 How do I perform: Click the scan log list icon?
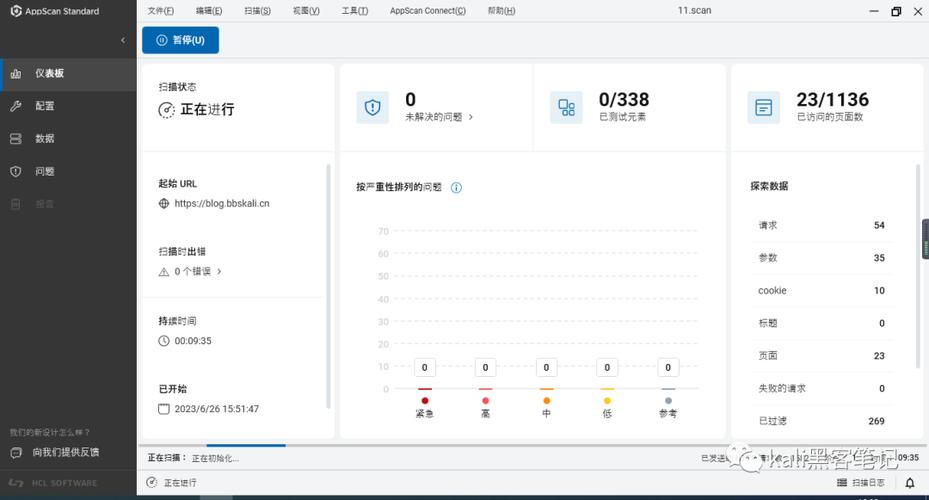(842, 483)
